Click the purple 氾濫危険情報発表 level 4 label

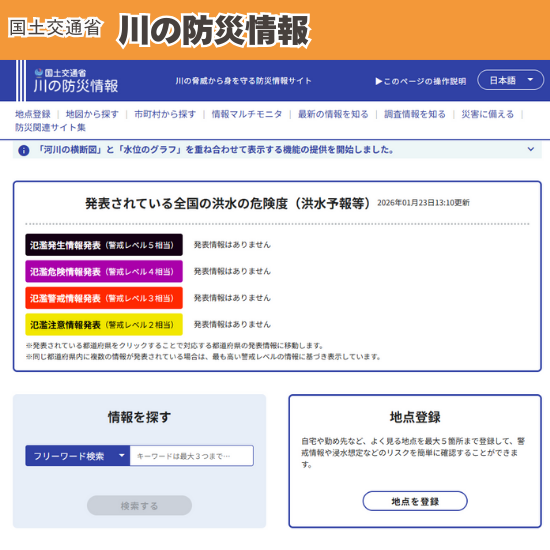coord(104,271)
